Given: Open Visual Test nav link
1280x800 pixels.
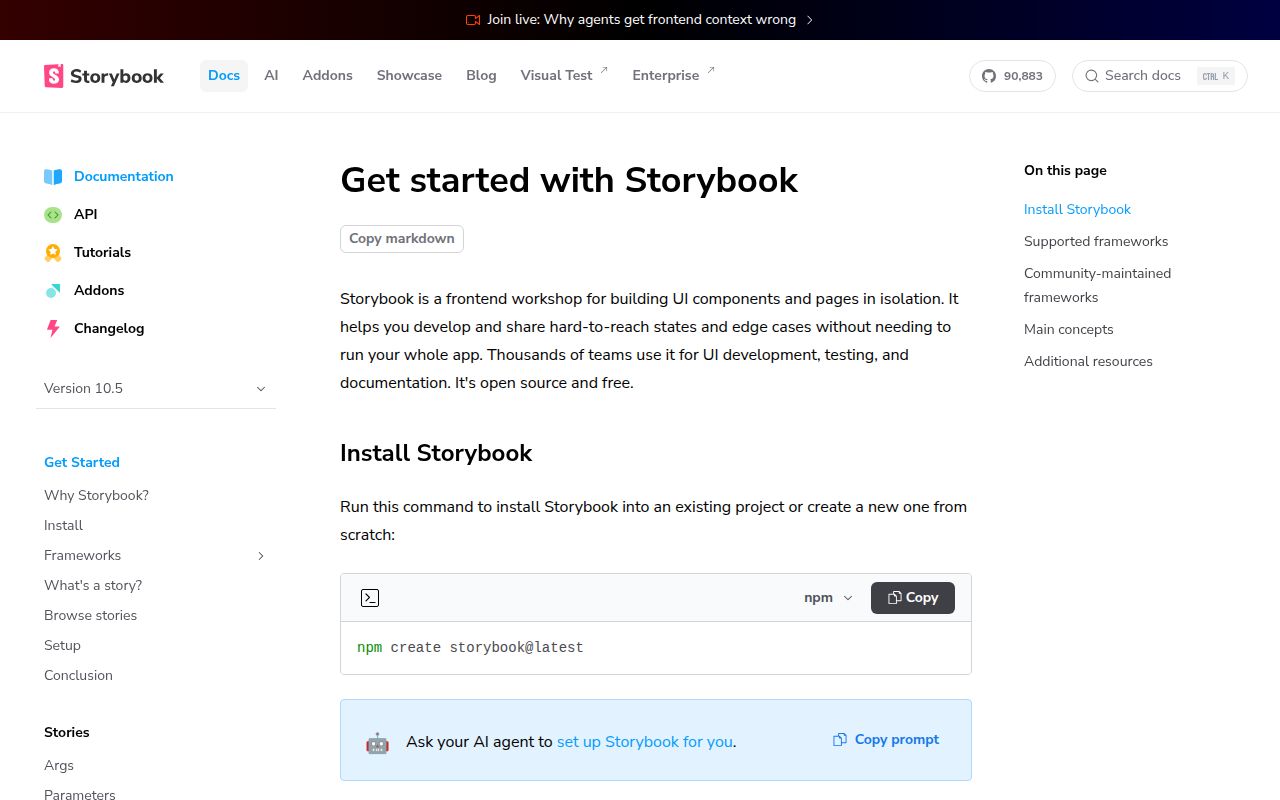Looking at the screenshot, I should [x=564, y=76].
